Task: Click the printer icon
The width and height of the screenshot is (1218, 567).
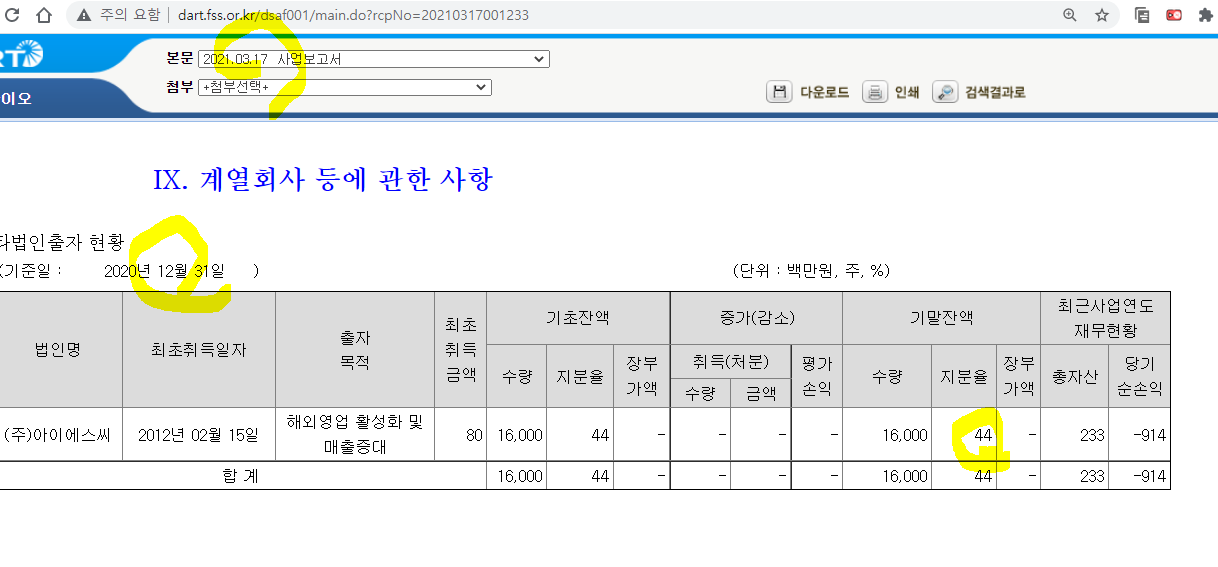Action: point(875,92)
